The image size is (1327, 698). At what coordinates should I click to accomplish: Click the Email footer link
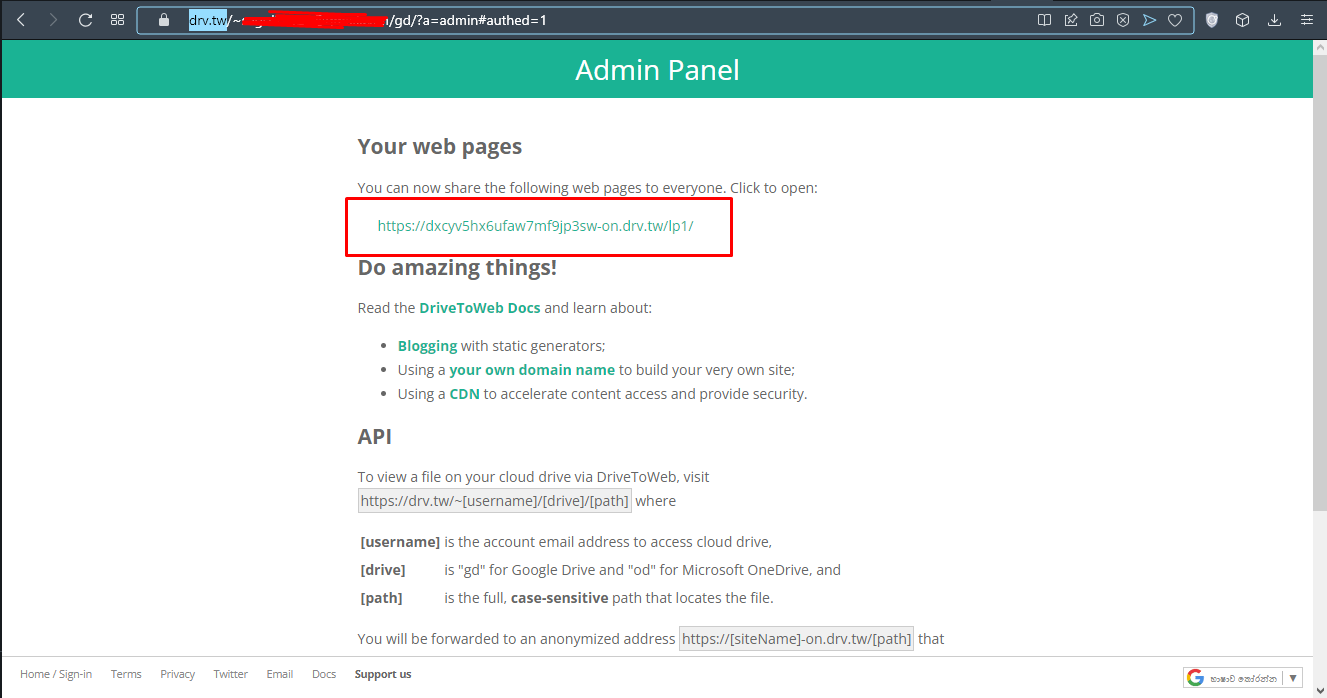(x=280, y=674)
